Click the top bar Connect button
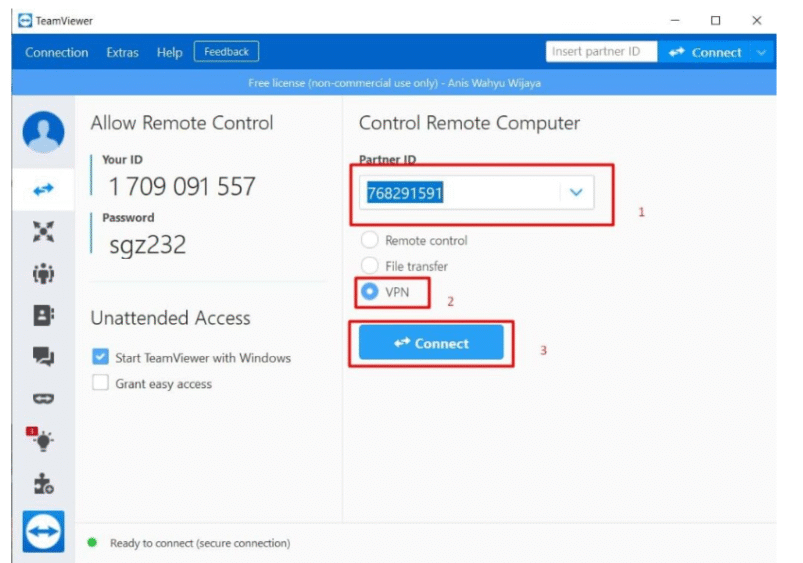Viewport: 803px width, 563px height. [705, 52]
